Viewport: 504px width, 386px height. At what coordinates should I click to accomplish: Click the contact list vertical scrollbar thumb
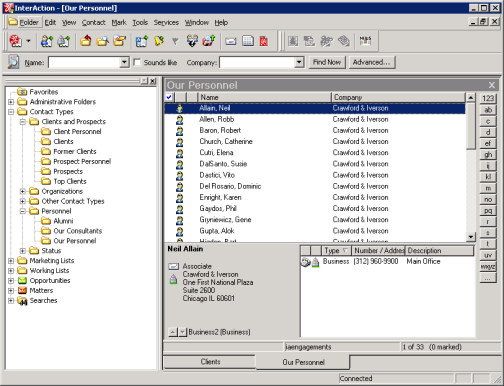(x=470, y=126)
